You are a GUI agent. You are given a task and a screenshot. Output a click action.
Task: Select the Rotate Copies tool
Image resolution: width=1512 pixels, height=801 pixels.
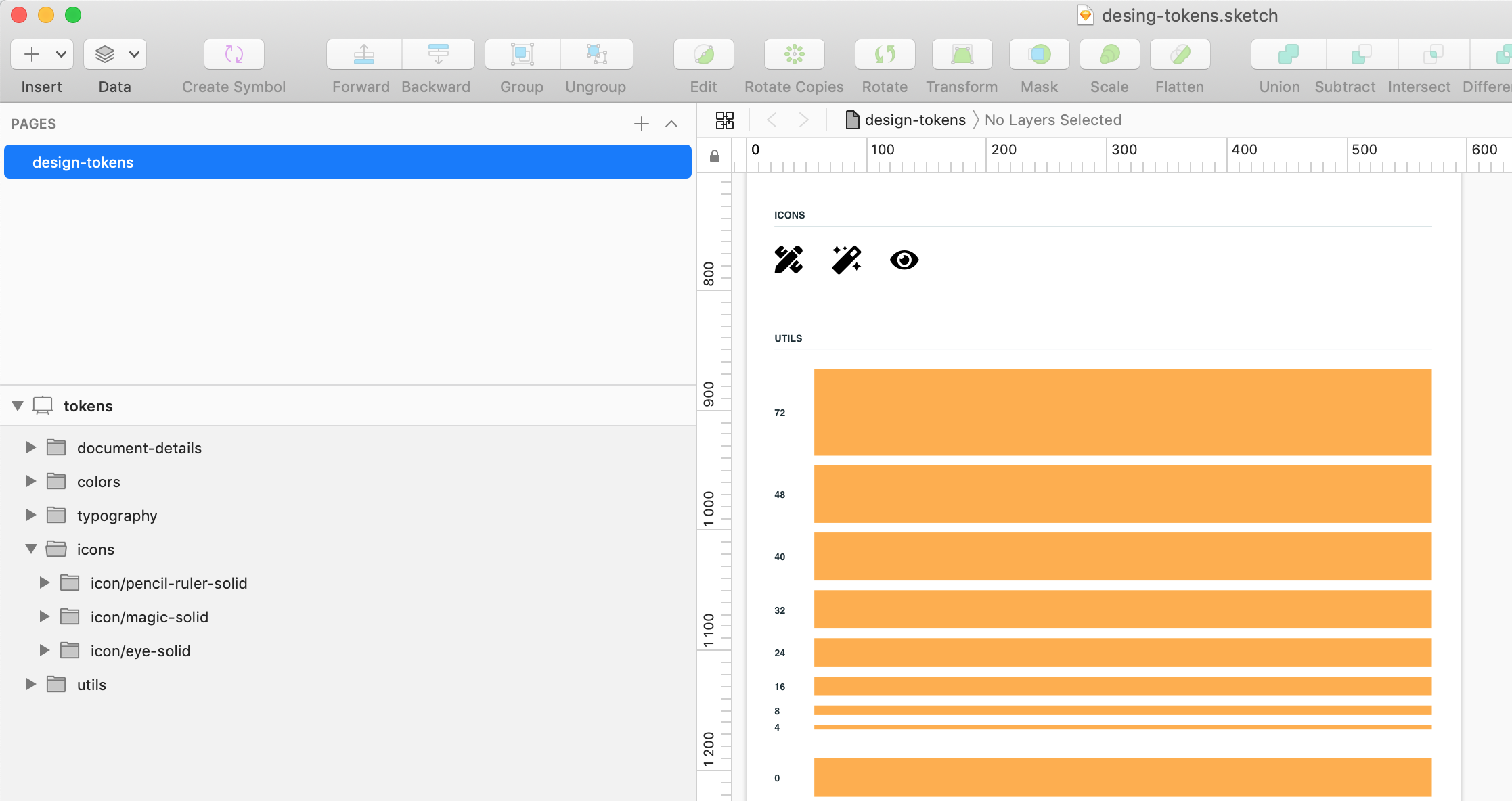click(793, 54)
